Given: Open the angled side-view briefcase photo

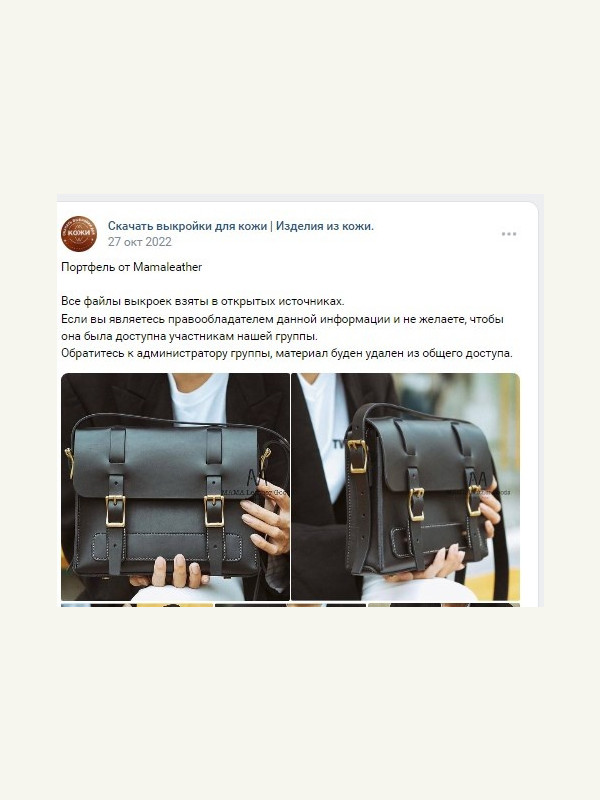Looking at the screenshot, I should (x=406, y=487).
